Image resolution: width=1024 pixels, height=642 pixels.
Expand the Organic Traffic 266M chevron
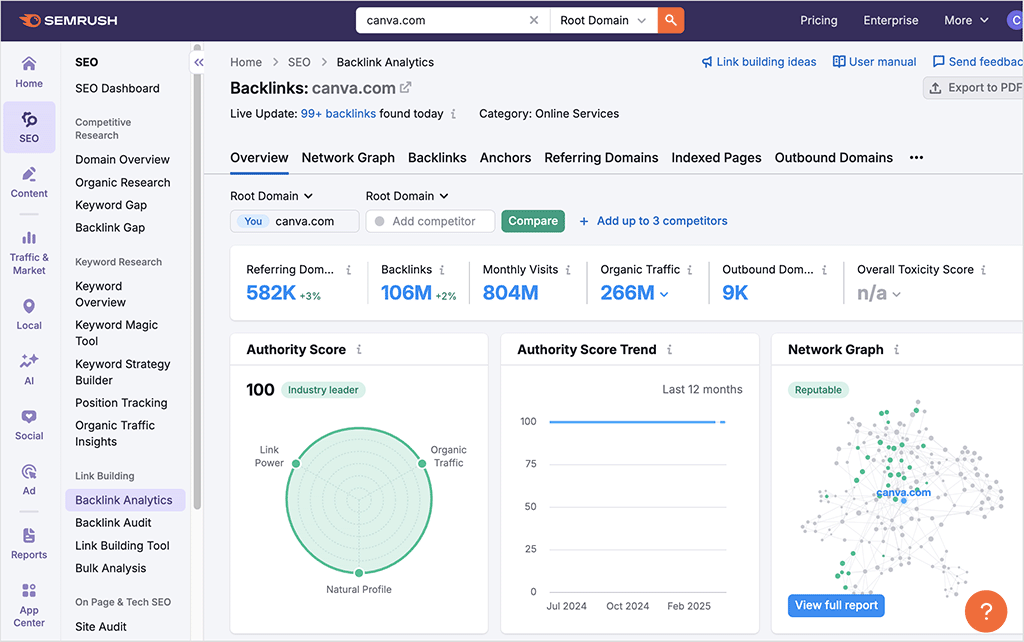[664, 295]
